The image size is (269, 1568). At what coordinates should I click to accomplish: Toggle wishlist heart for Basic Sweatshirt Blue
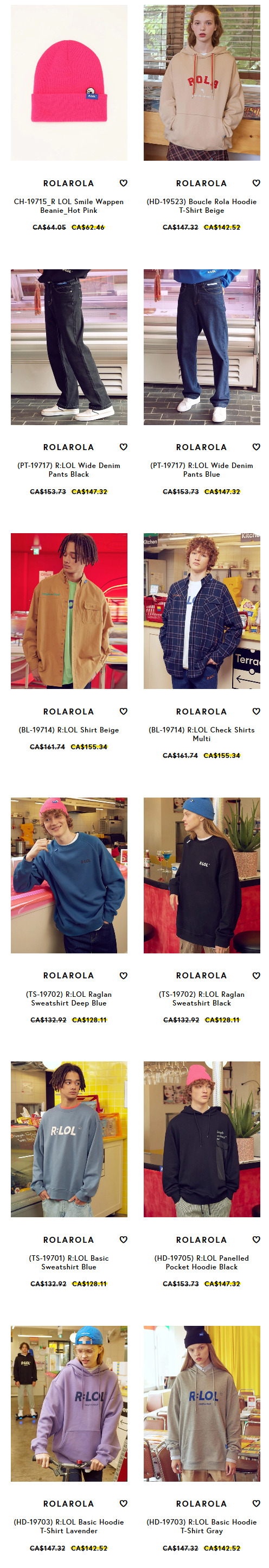(124, 1240)
